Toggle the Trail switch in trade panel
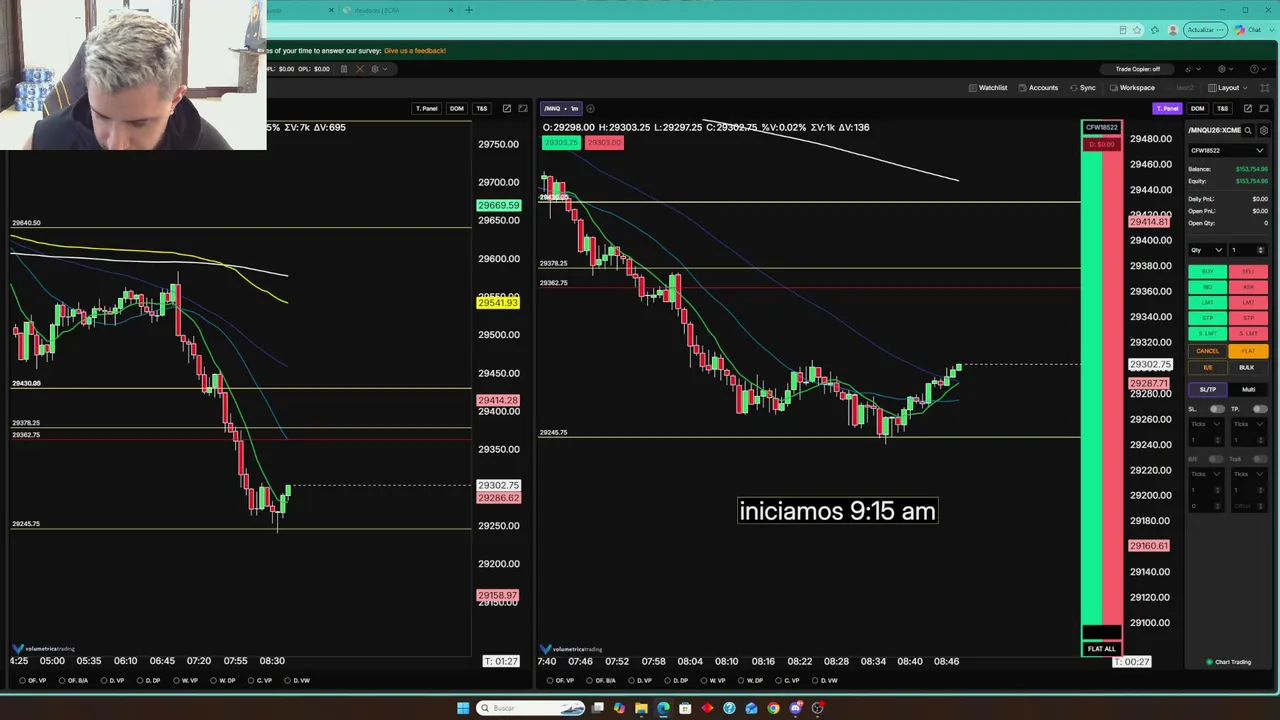Viewport: 1280px width, 720px height. point(1260,459)
